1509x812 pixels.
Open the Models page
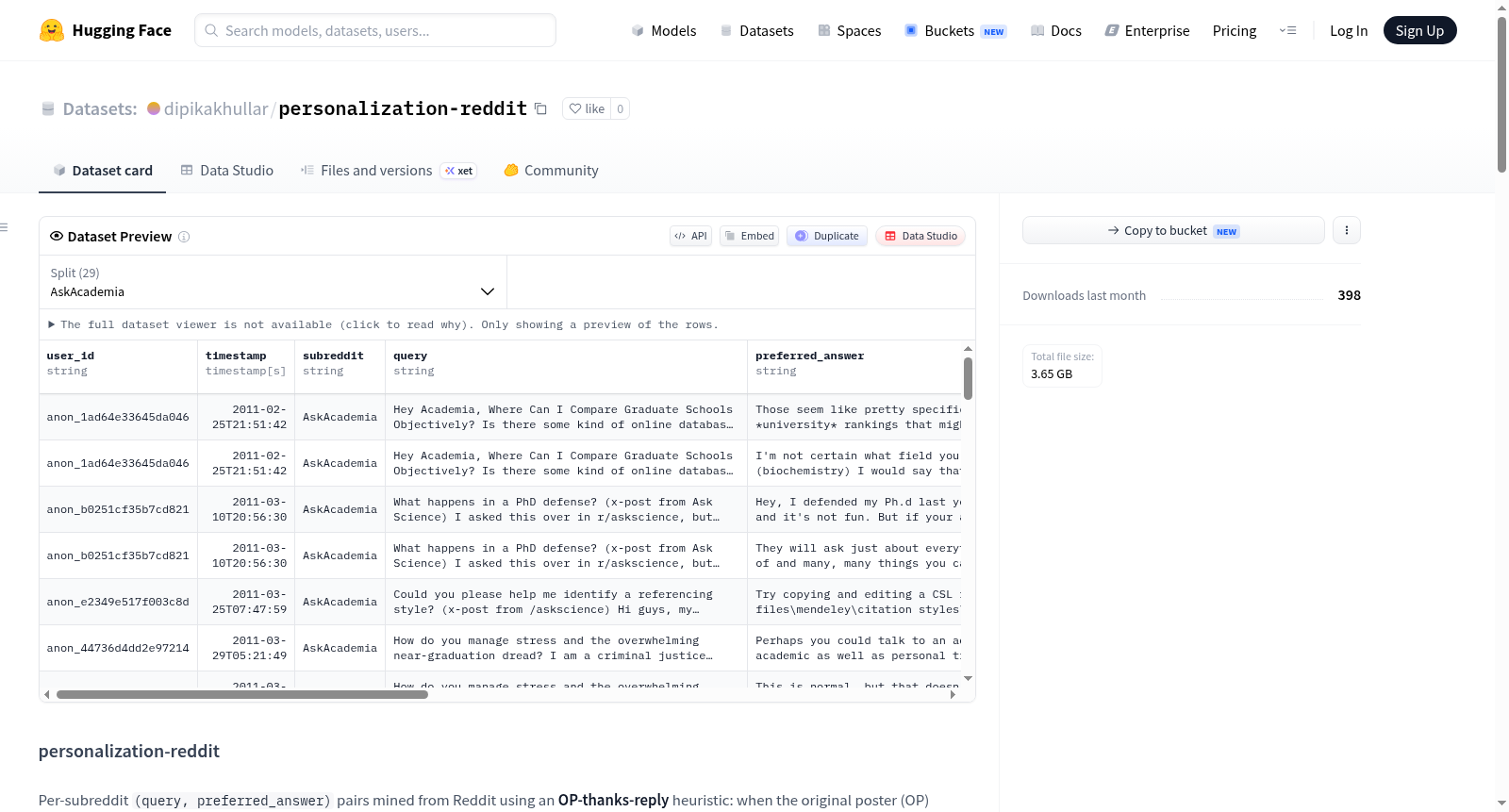pos(664,31)
